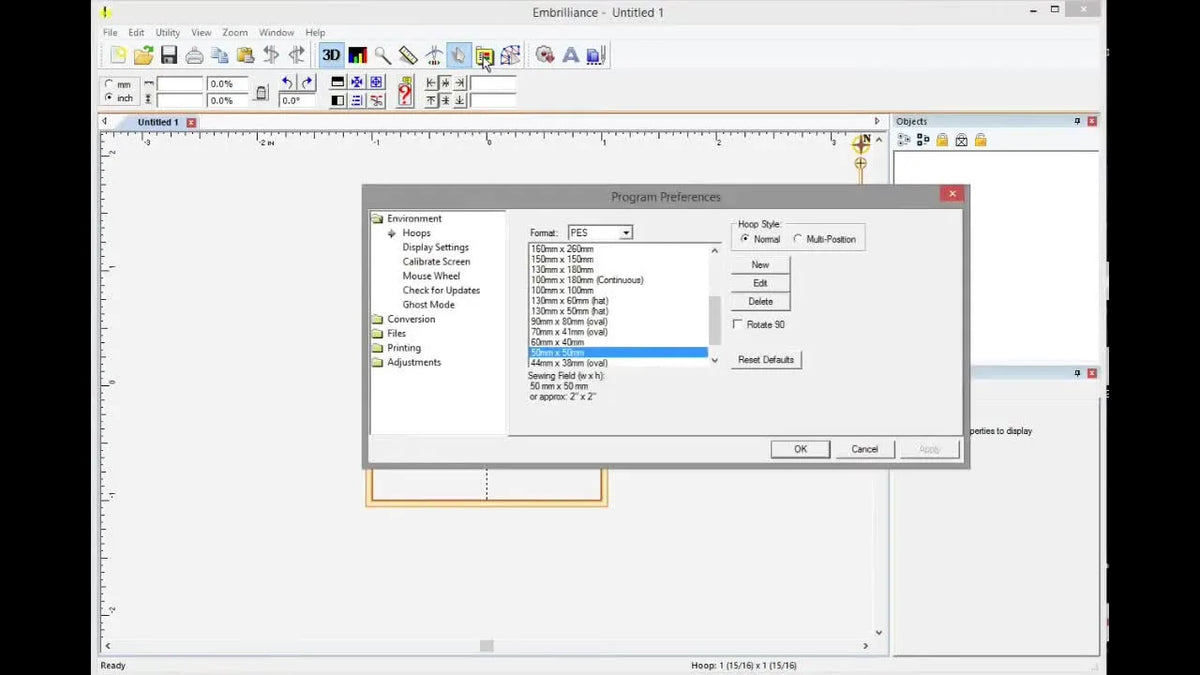Click the crossed-out lock icon in Objects panel
Screen dimensions: 1200x675
click(961, 140)
